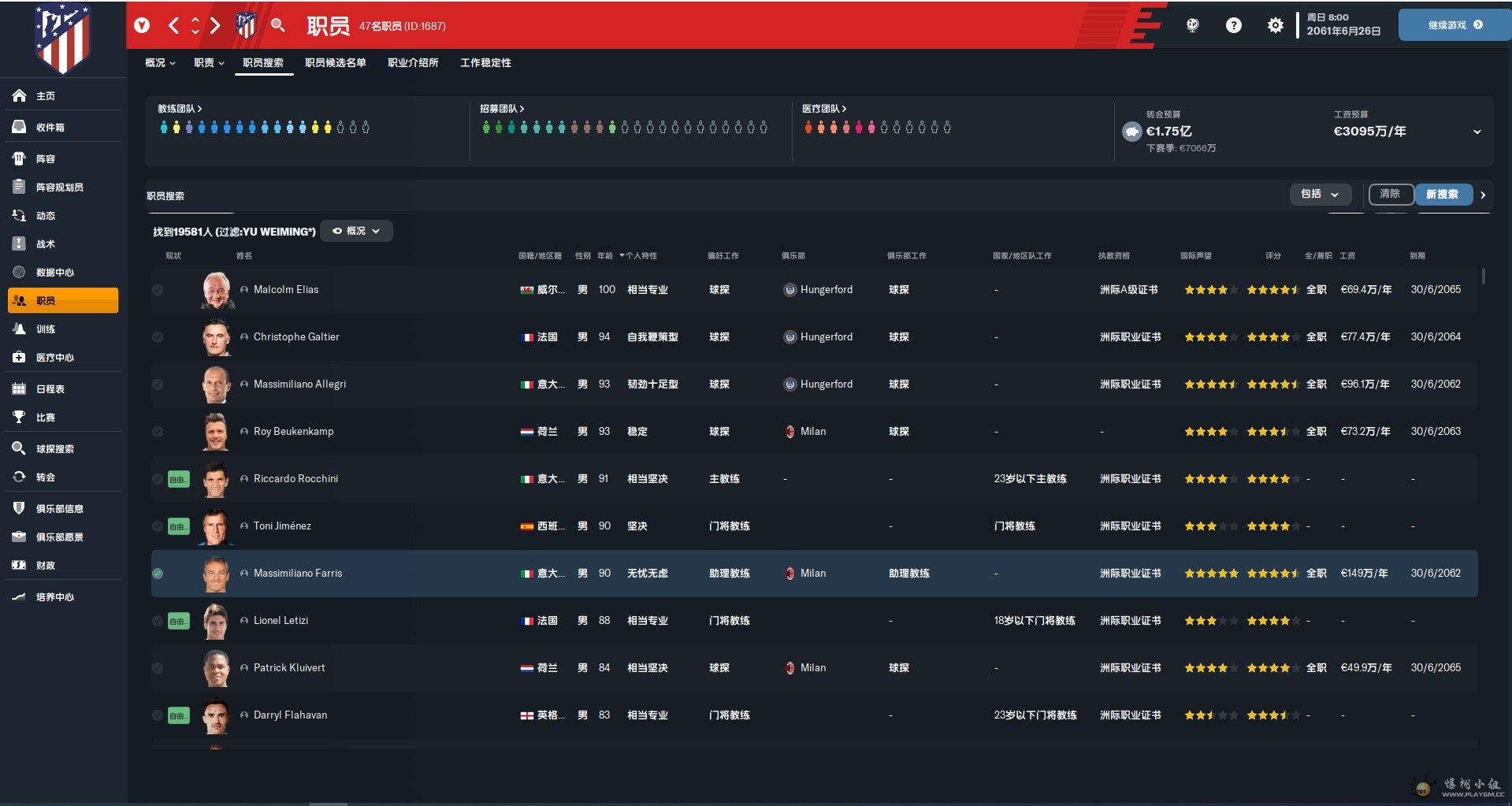1512x806 pixels.
Task: Open the 概况 view selector dropdown
Action: [x=356, y=231]
